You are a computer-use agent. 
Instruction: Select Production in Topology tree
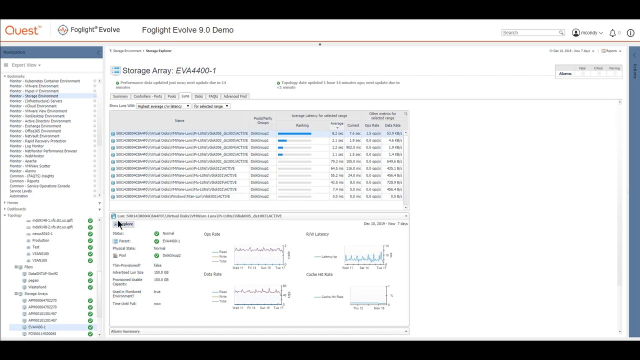[40, 240]
